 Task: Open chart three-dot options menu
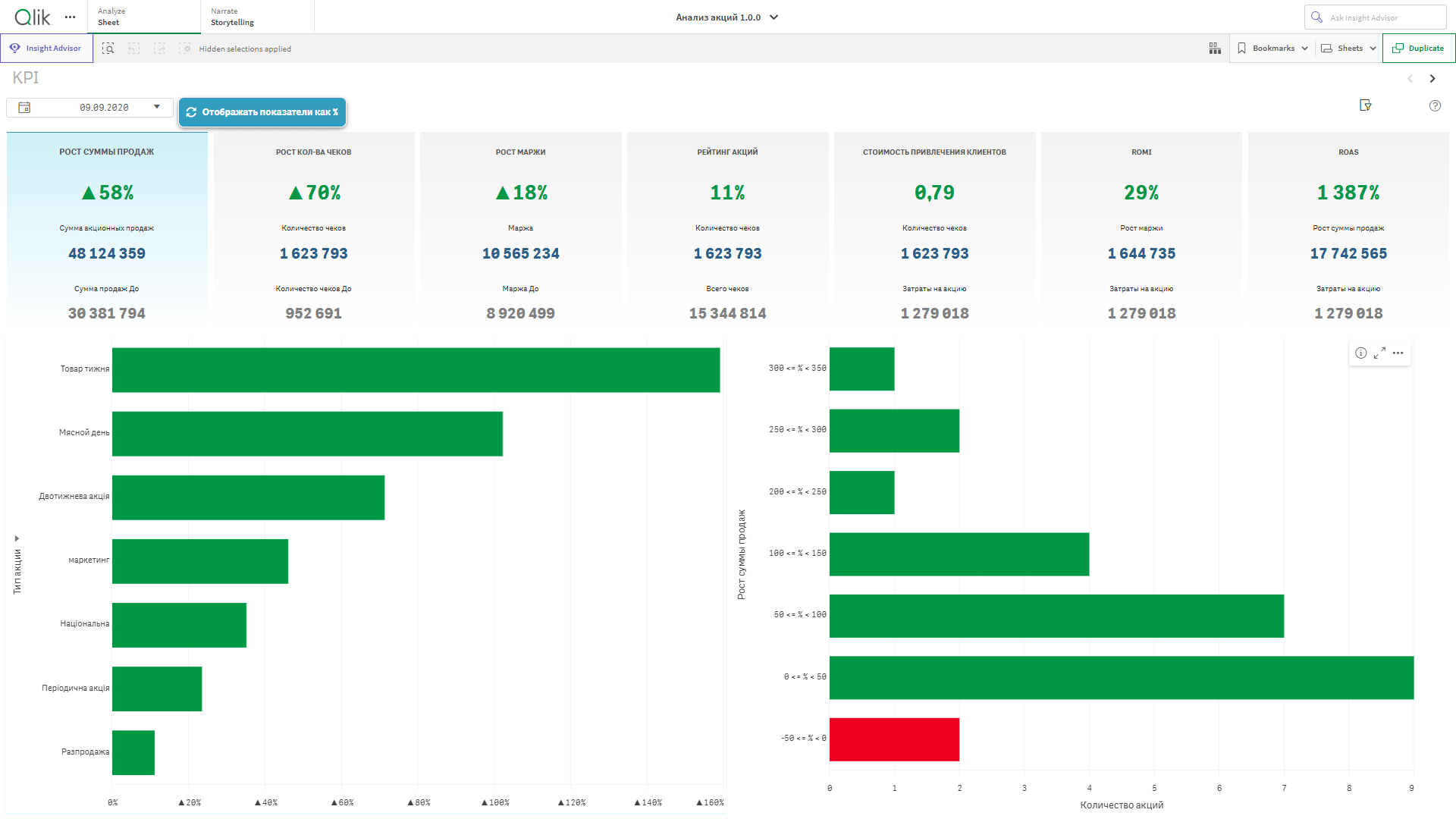point(1398,353)
